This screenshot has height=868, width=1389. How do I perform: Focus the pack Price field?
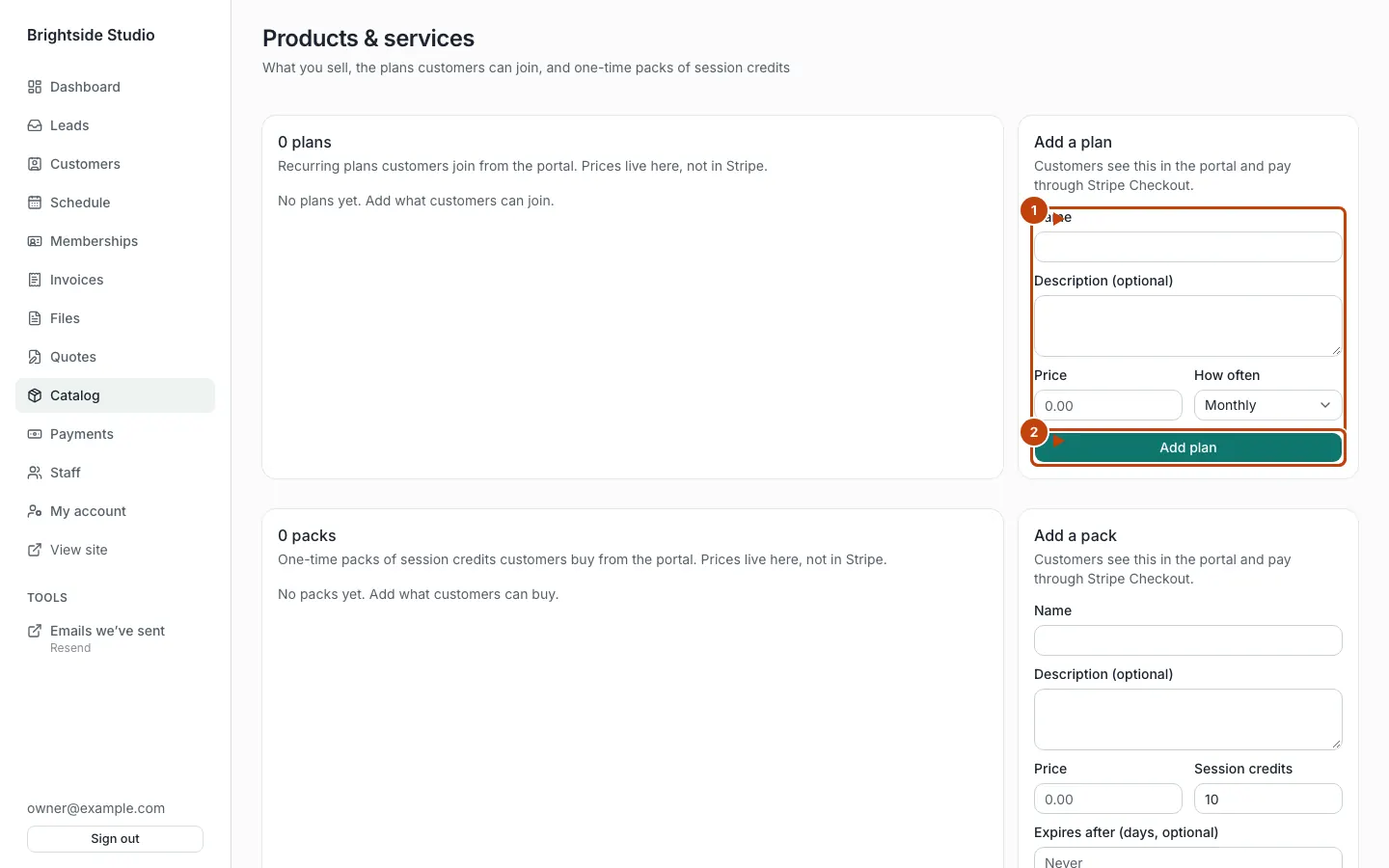click(1108, 799)
